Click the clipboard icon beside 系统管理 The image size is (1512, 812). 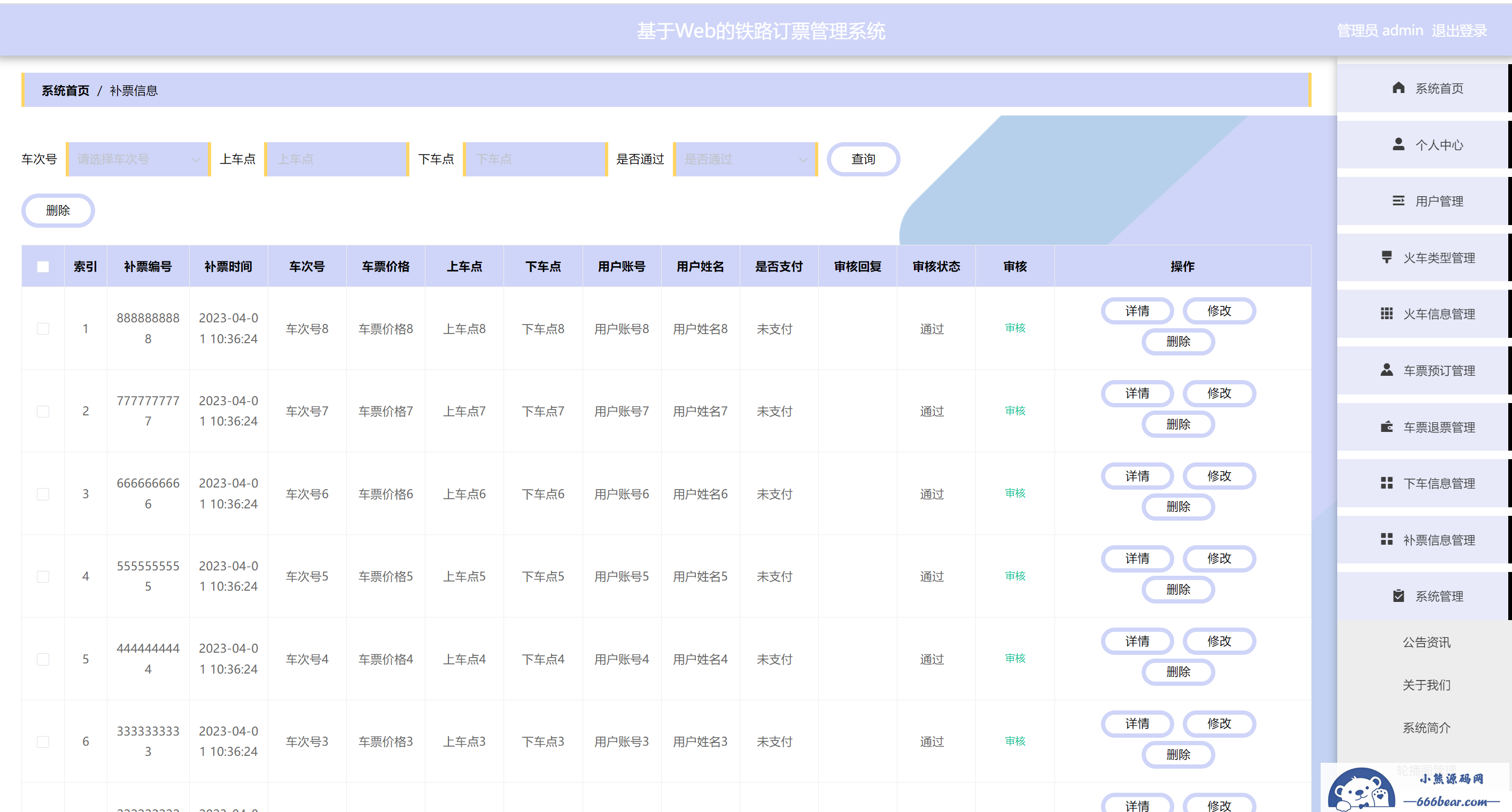point(1398,596)
